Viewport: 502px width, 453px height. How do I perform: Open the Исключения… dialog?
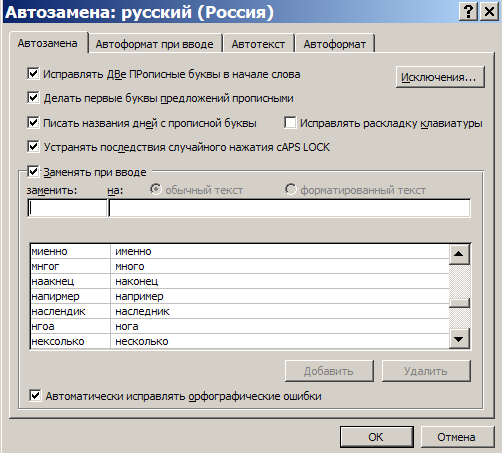point(440,77)
